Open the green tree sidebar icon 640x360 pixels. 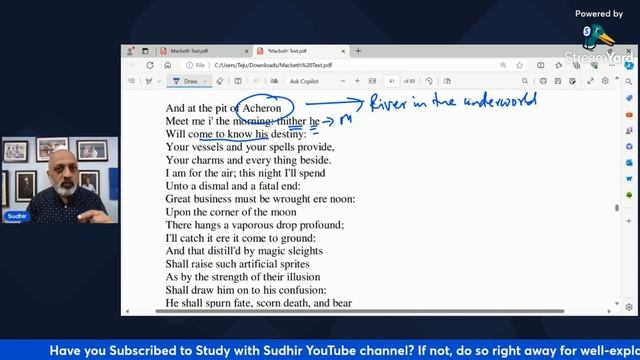[x=629, y=195]
